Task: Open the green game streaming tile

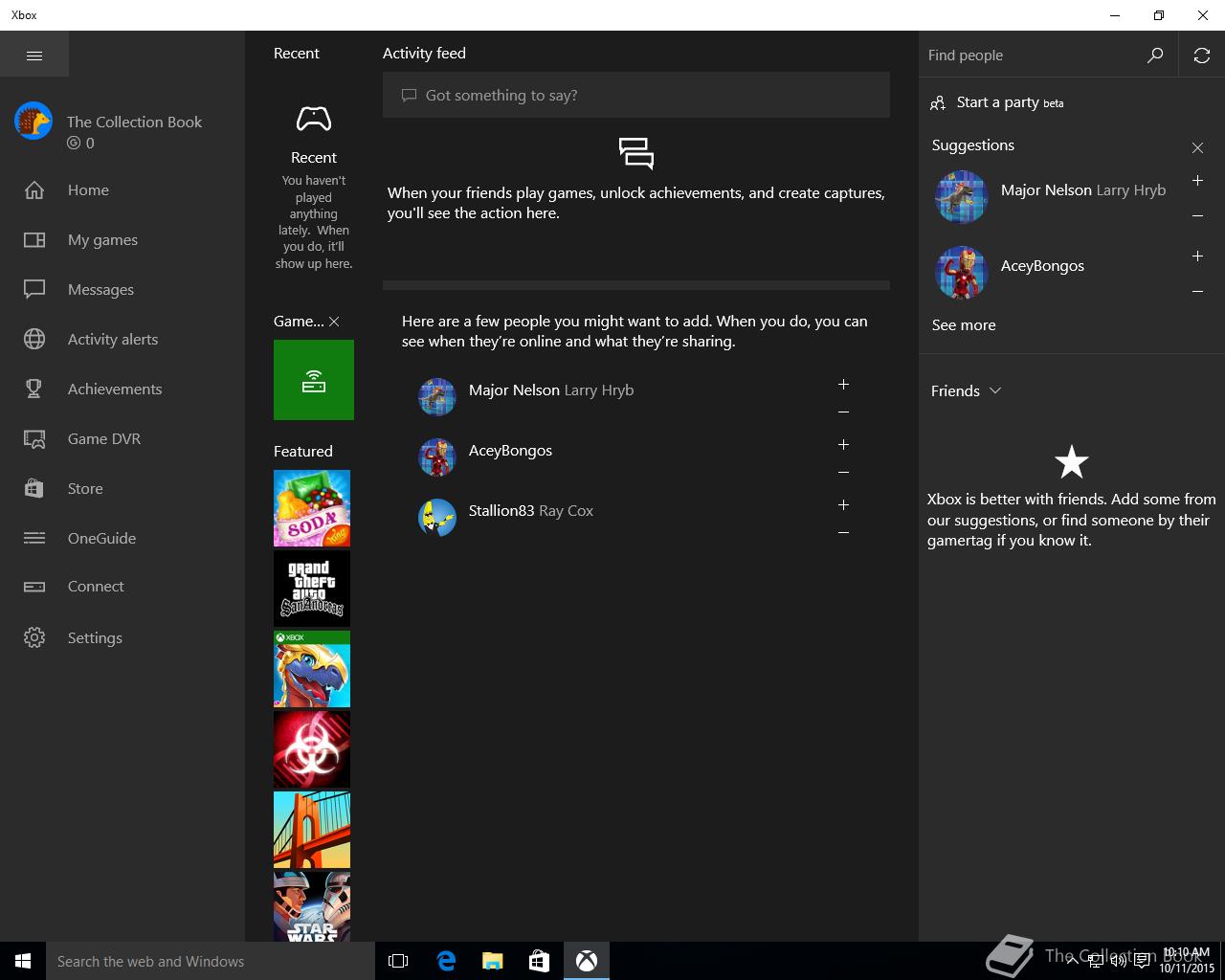Action: coord(314,380)
